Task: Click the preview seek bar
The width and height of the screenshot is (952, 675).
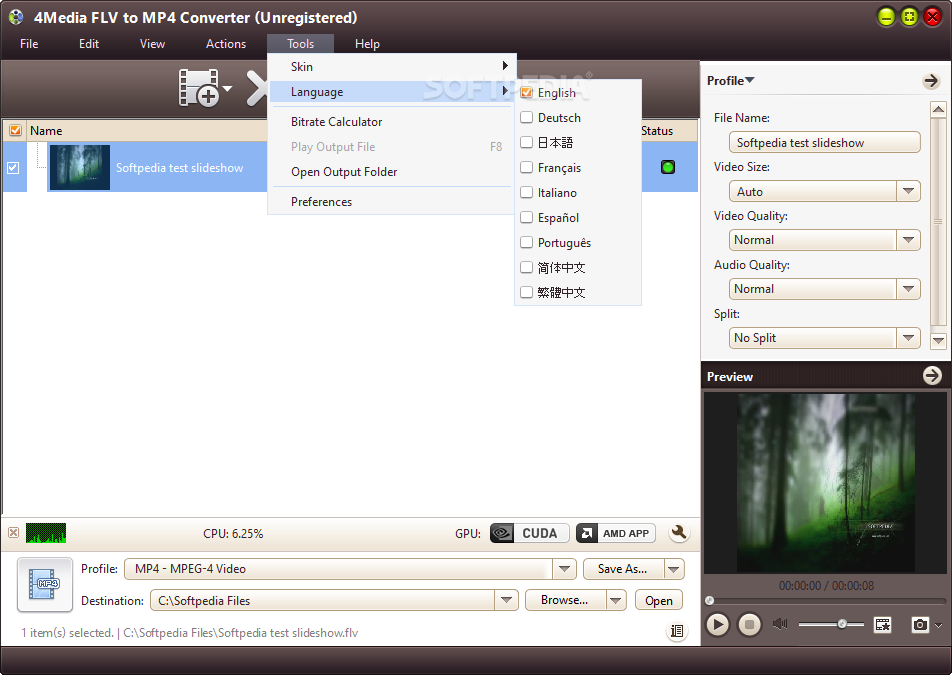Action: pyautogui.click(x=826, y=601)
